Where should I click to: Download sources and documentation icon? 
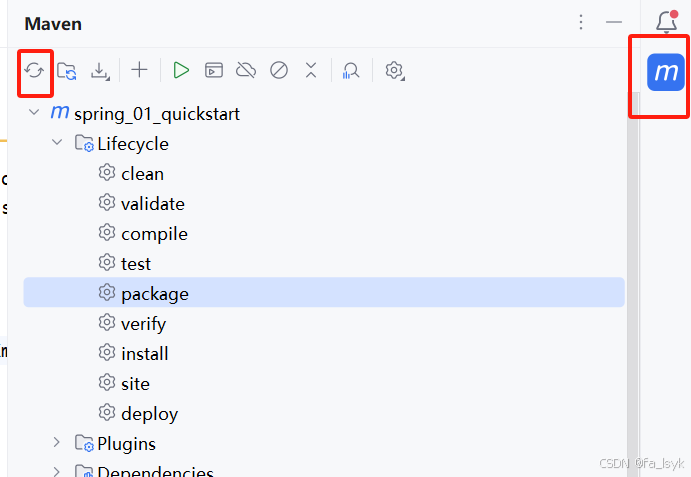pos(100,71)
